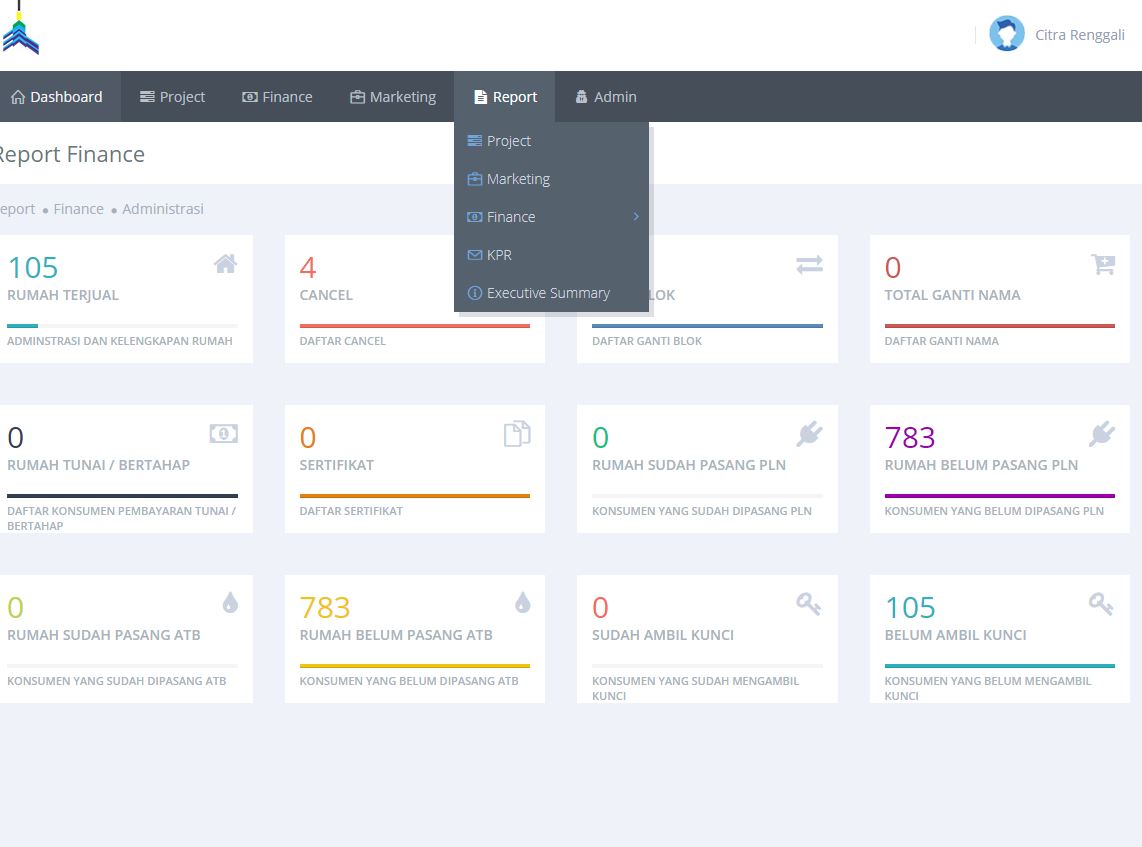1142x847 pixels.
Task: Click the key icon on Belum Ambil Kunci card
Action: [1101, 604]
